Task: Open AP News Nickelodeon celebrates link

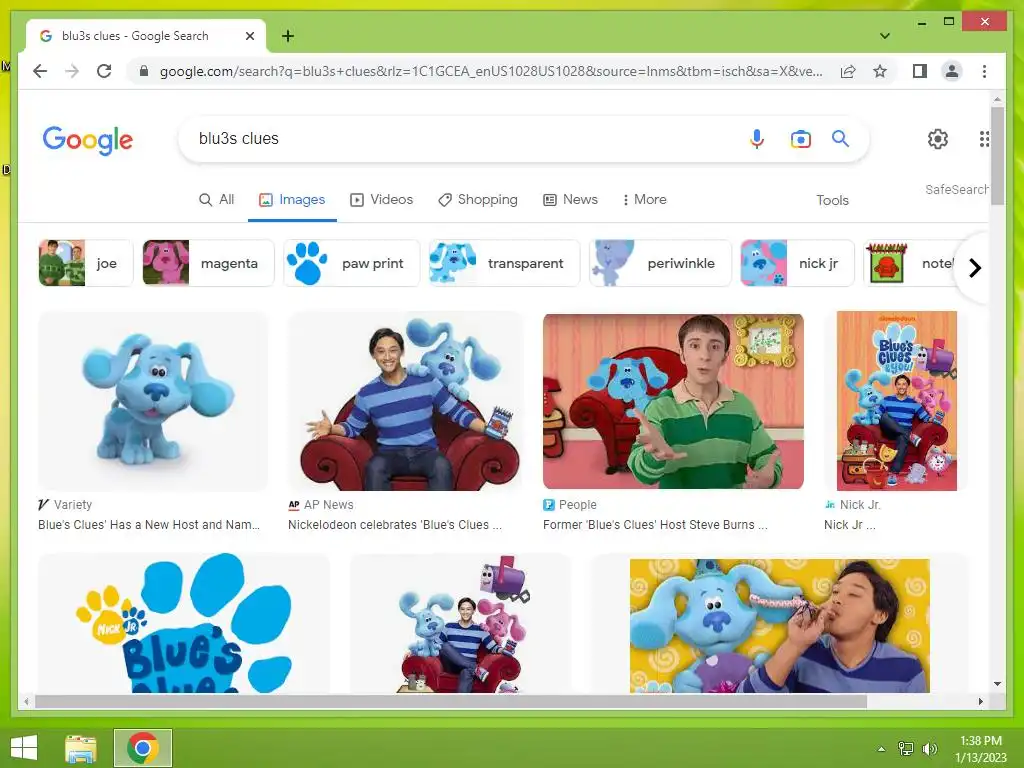Action: tap(395, 525)
